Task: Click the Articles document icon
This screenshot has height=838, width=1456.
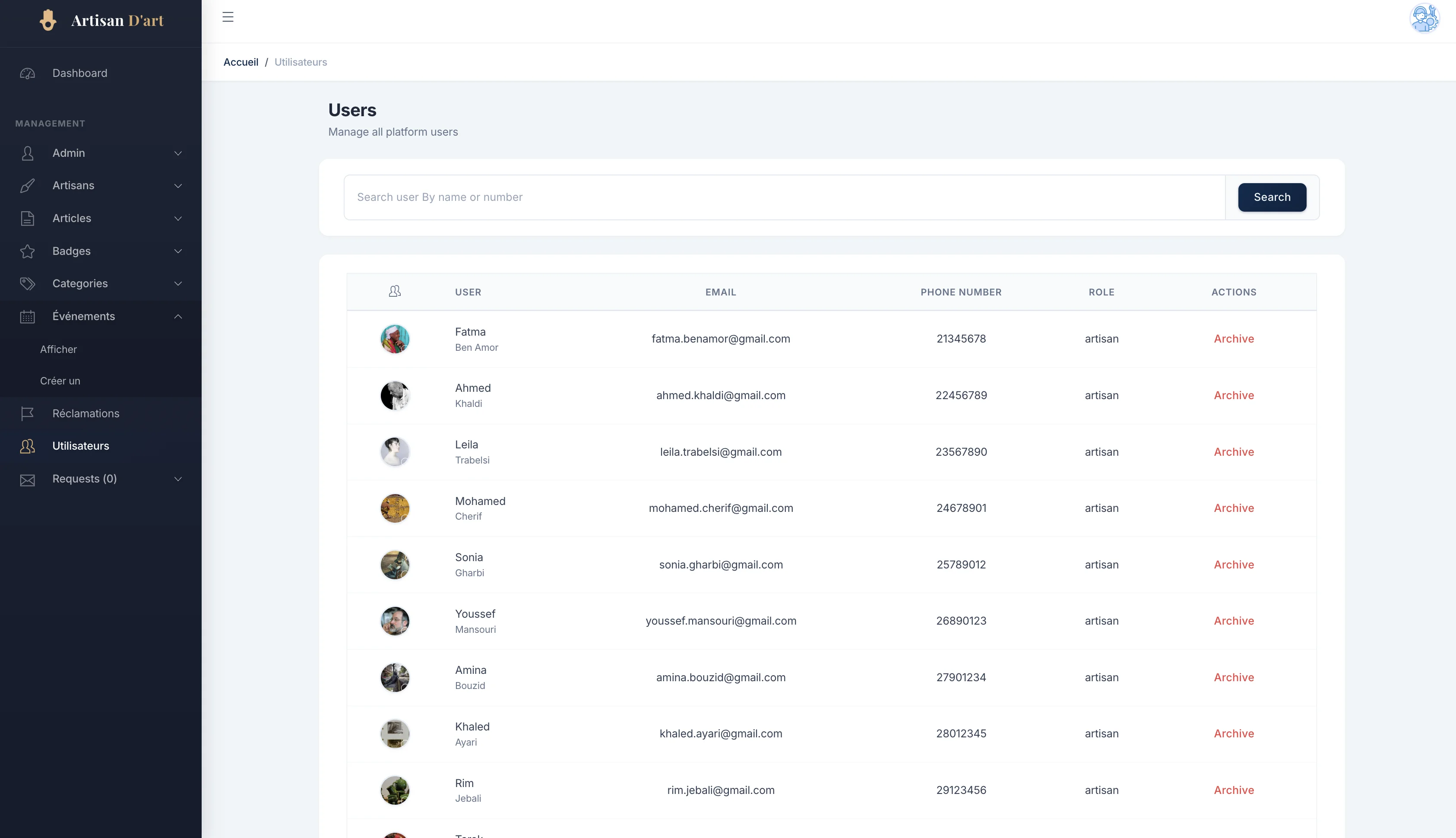Action: click(28, 218)
